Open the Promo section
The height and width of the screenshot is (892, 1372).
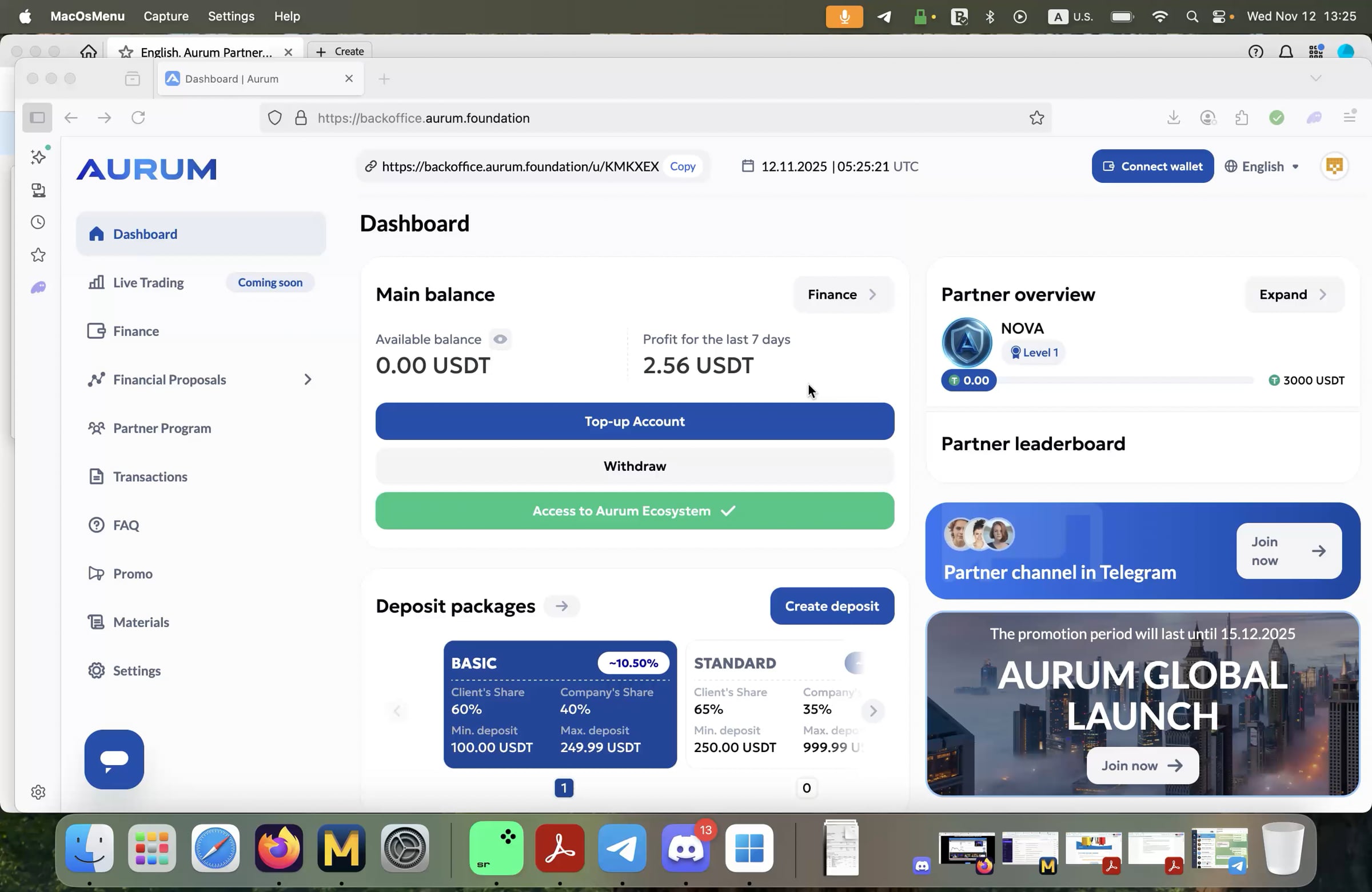[201, 573]
